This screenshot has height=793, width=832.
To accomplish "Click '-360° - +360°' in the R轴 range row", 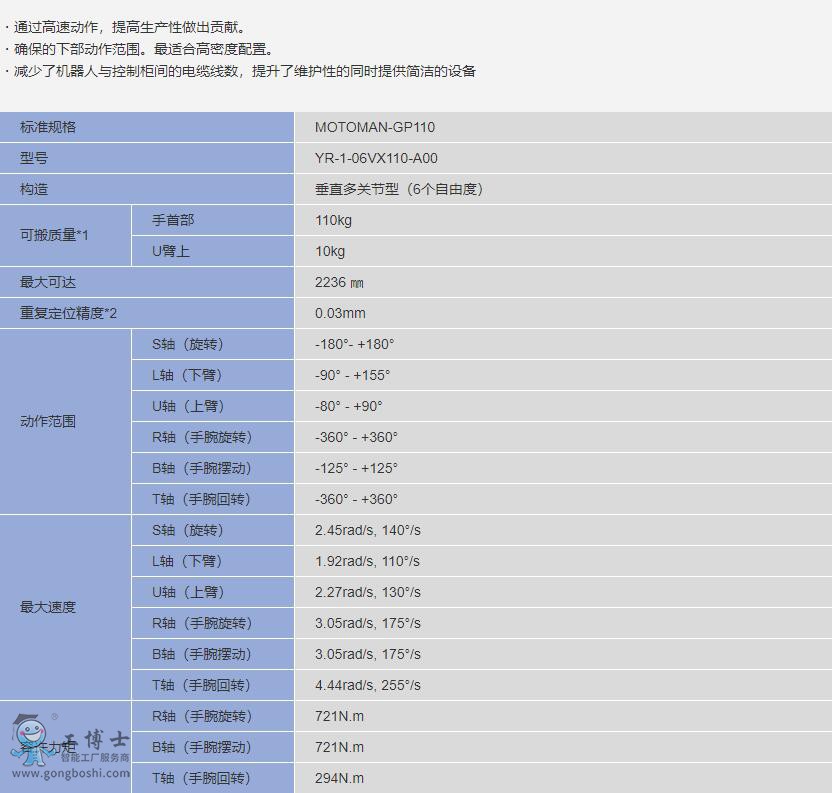I will click(x=356, y=437).
